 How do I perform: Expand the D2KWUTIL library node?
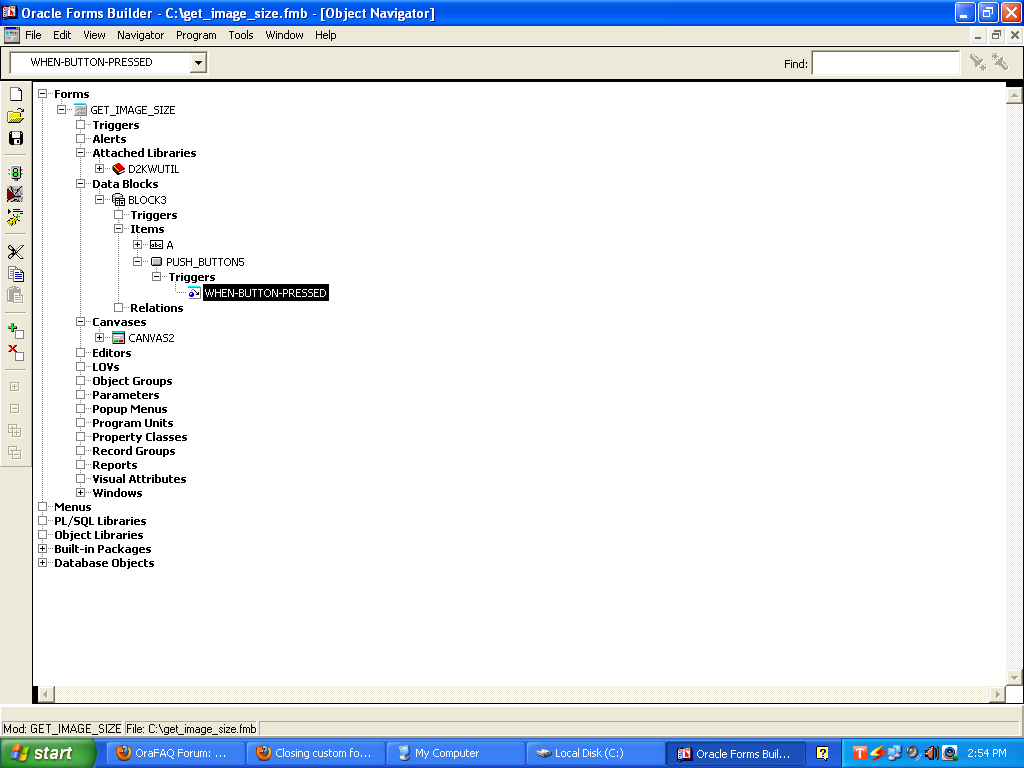[100, 169]
